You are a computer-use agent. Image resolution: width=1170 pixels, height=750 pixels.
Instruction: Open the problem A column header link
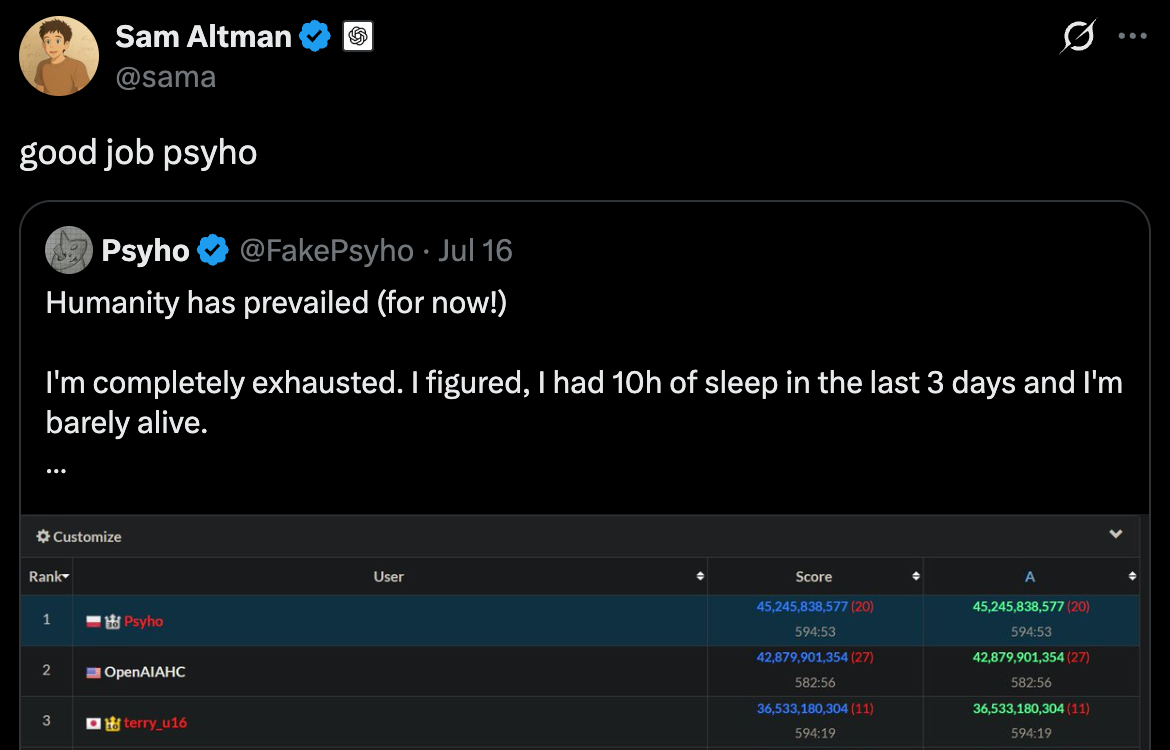click(1030, 577)
